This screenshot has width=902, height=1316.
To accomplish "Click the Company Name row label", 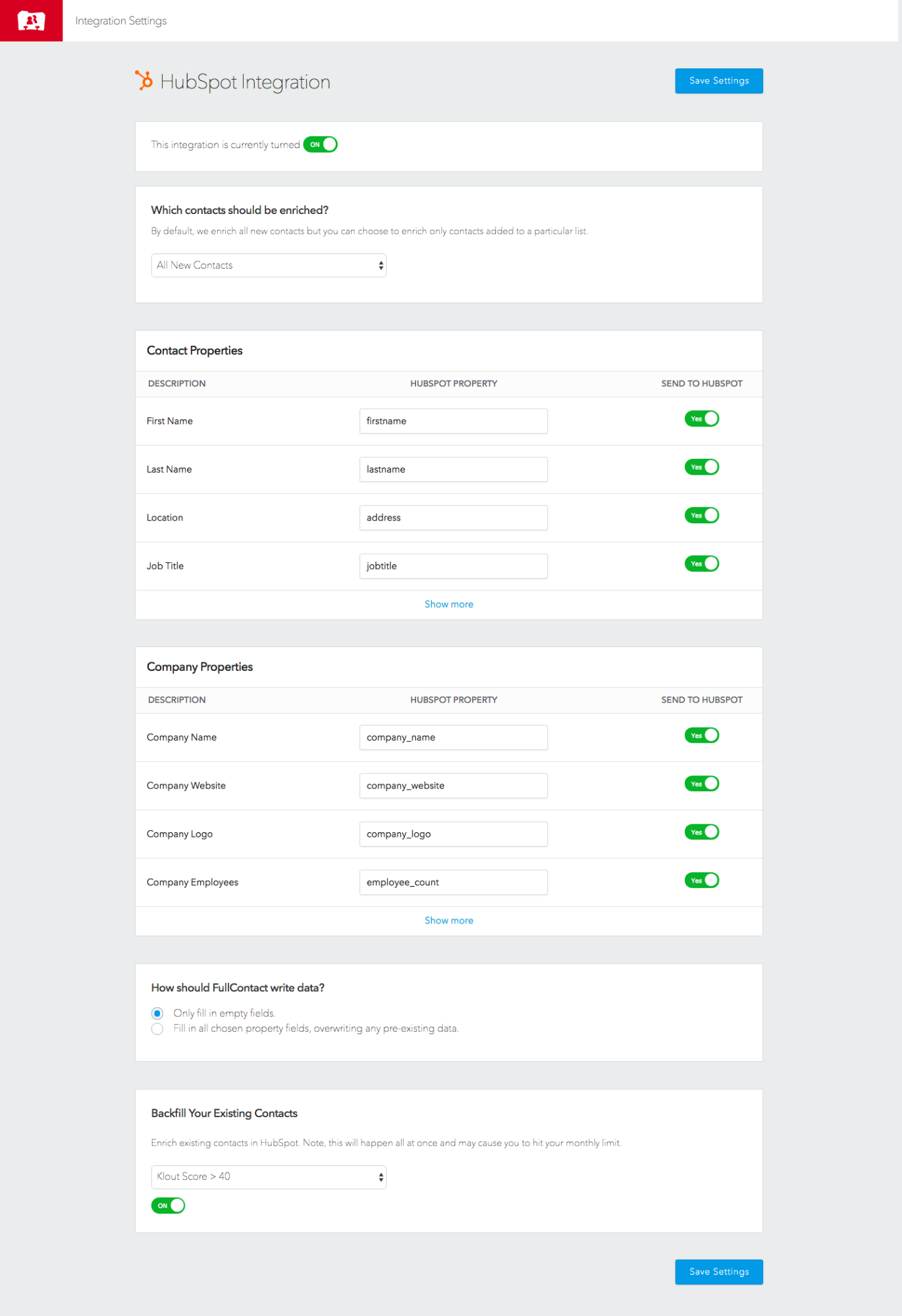I will pos(182,737).
